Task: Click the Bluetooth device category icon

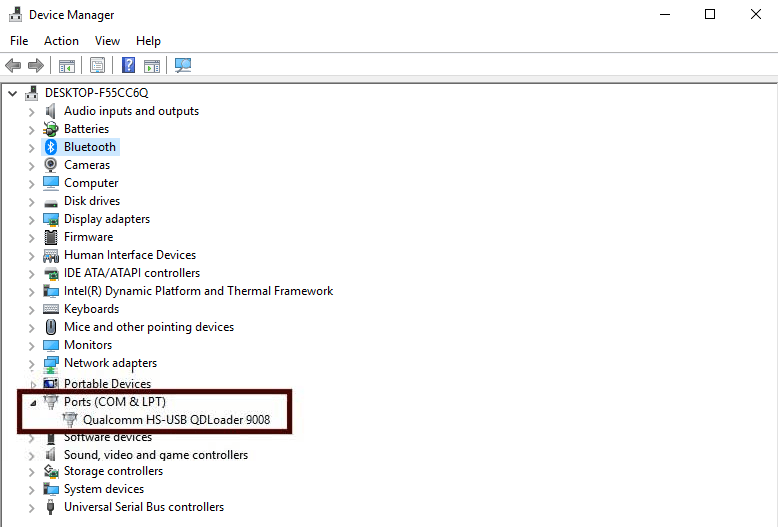Action: pos(51,147)
